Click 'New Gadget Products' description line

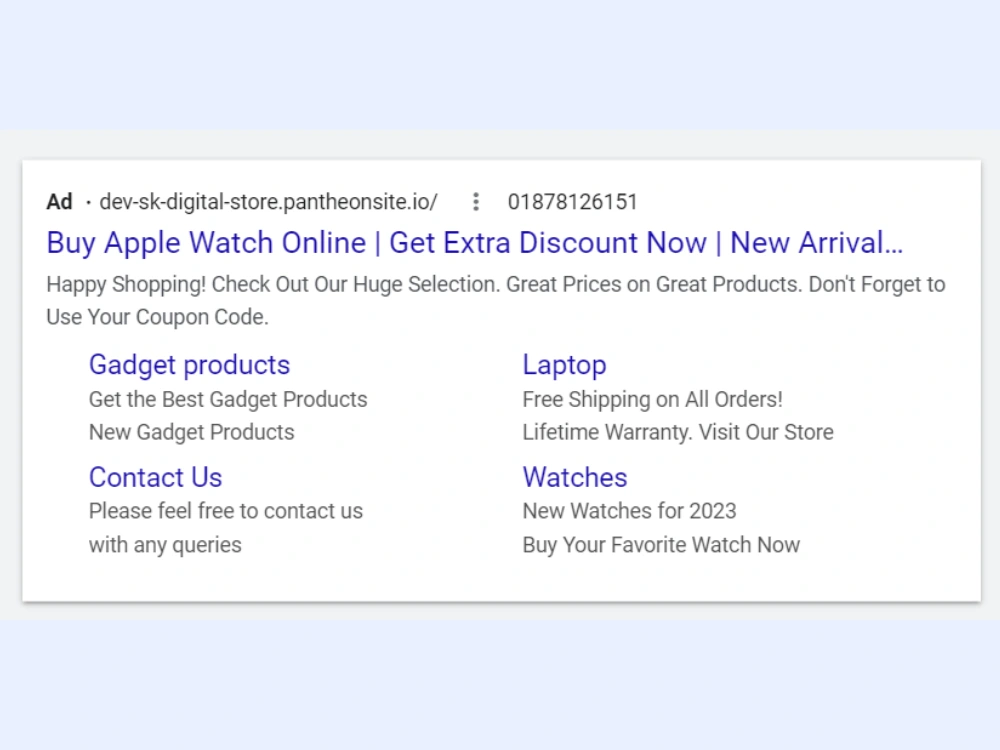tap(191, 432)
